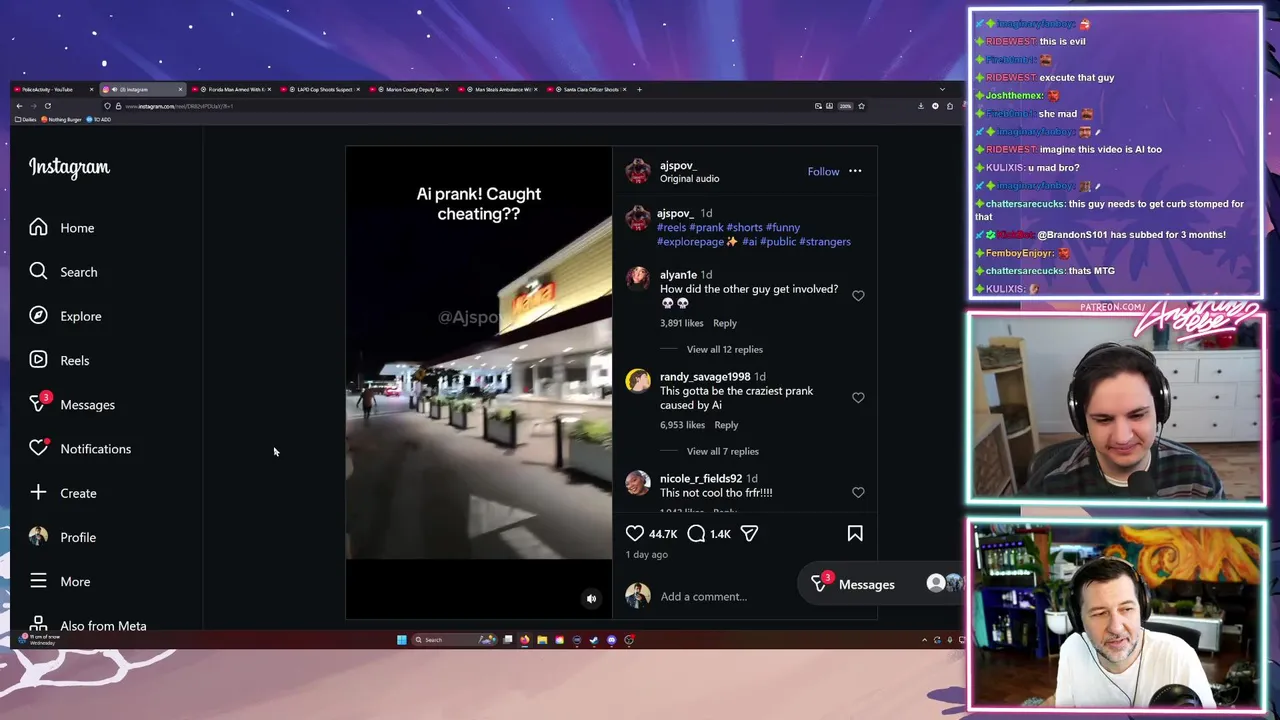Open File Explorer from the taskbar
This screenshot has height=720, width=1280.
542,640
